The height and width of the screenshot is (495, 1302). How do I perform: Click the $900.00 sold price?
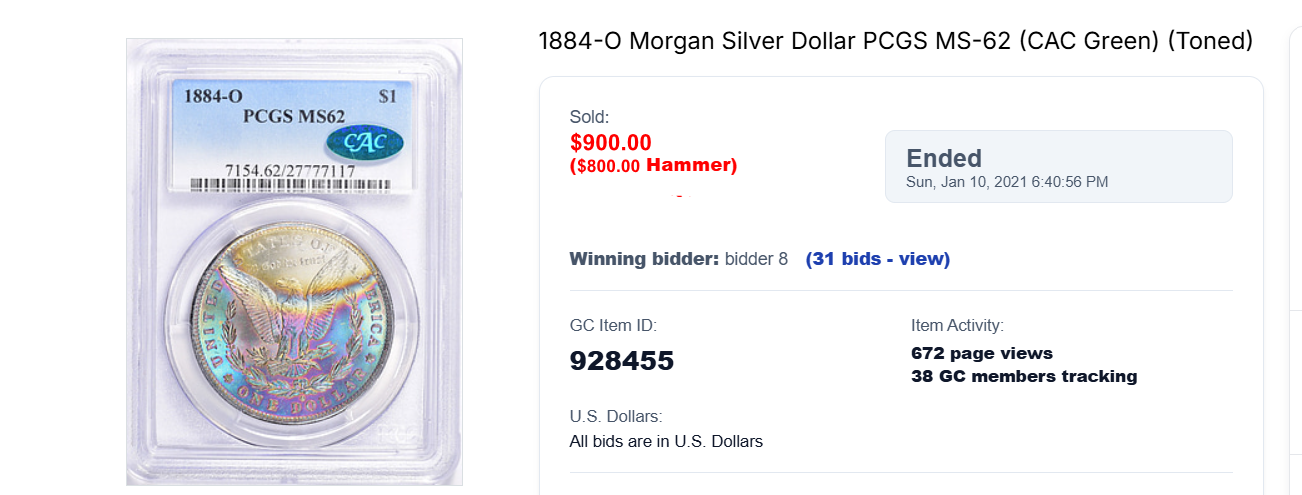tap(611, 143)
